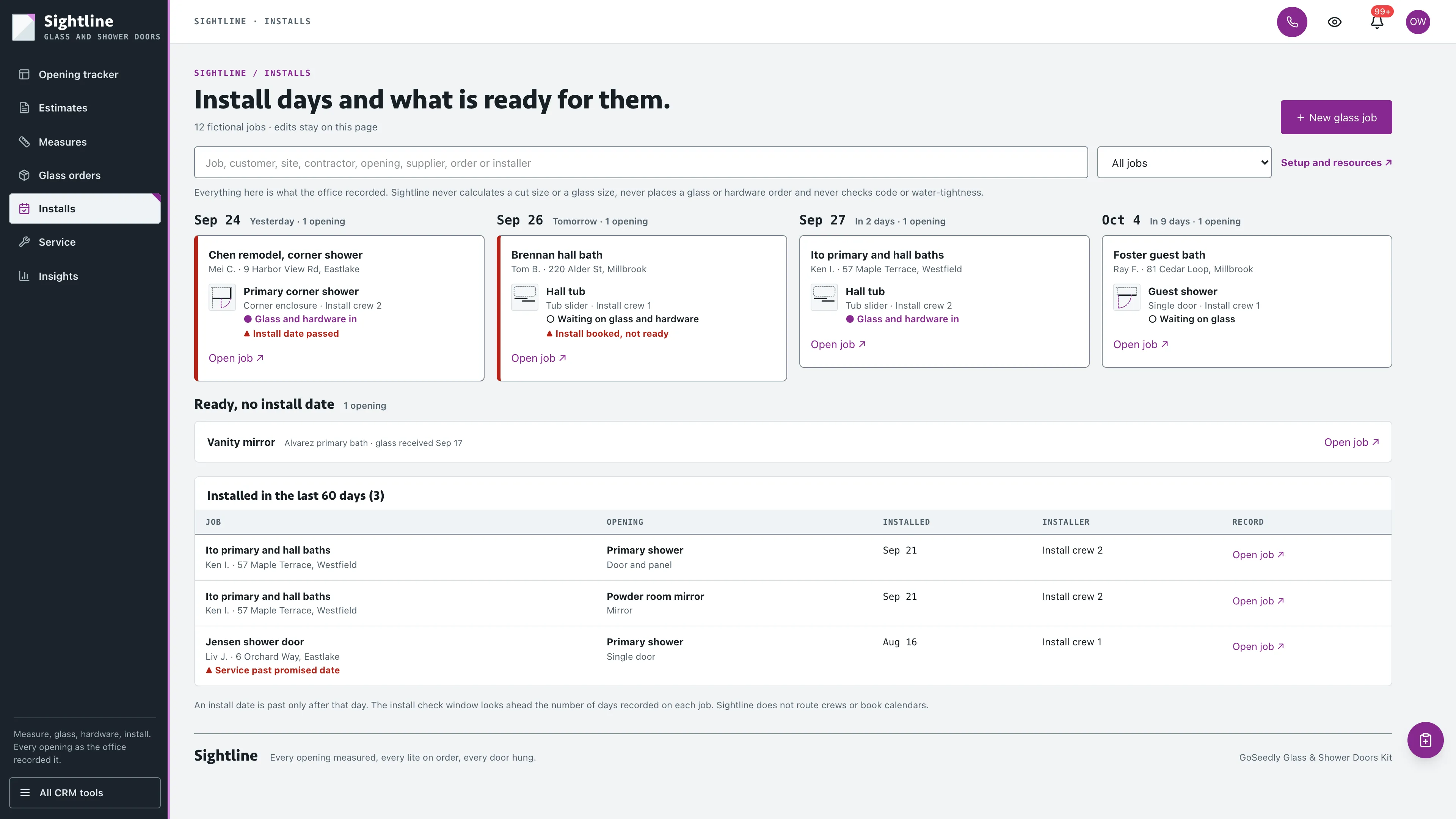Open the OW user avatar menu
1456x819 pixels.
pyautogui.click(x=1418, y=22)
